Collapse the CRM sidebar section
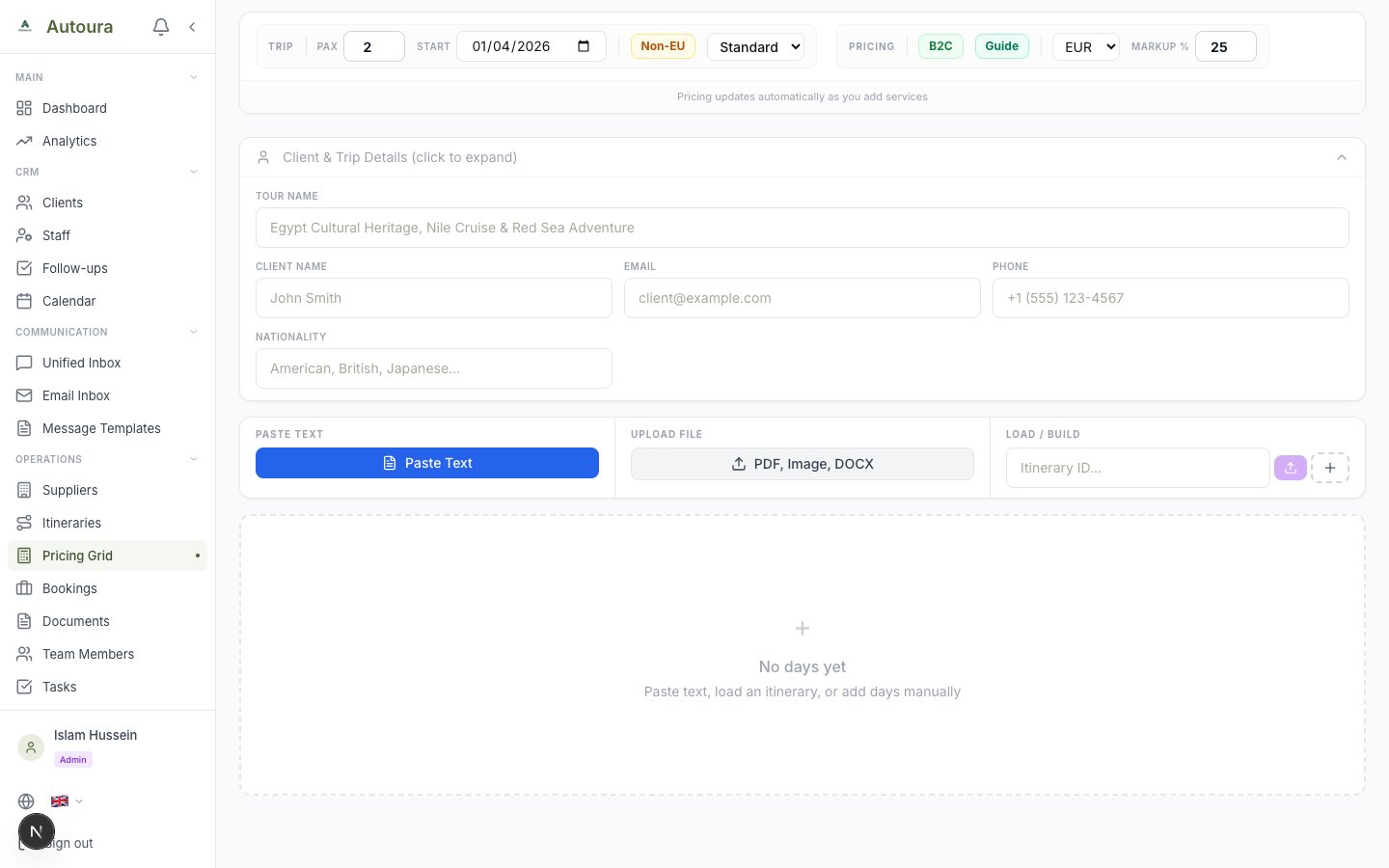Viewport: 1389px width, 868px height. tap(194, 172)
